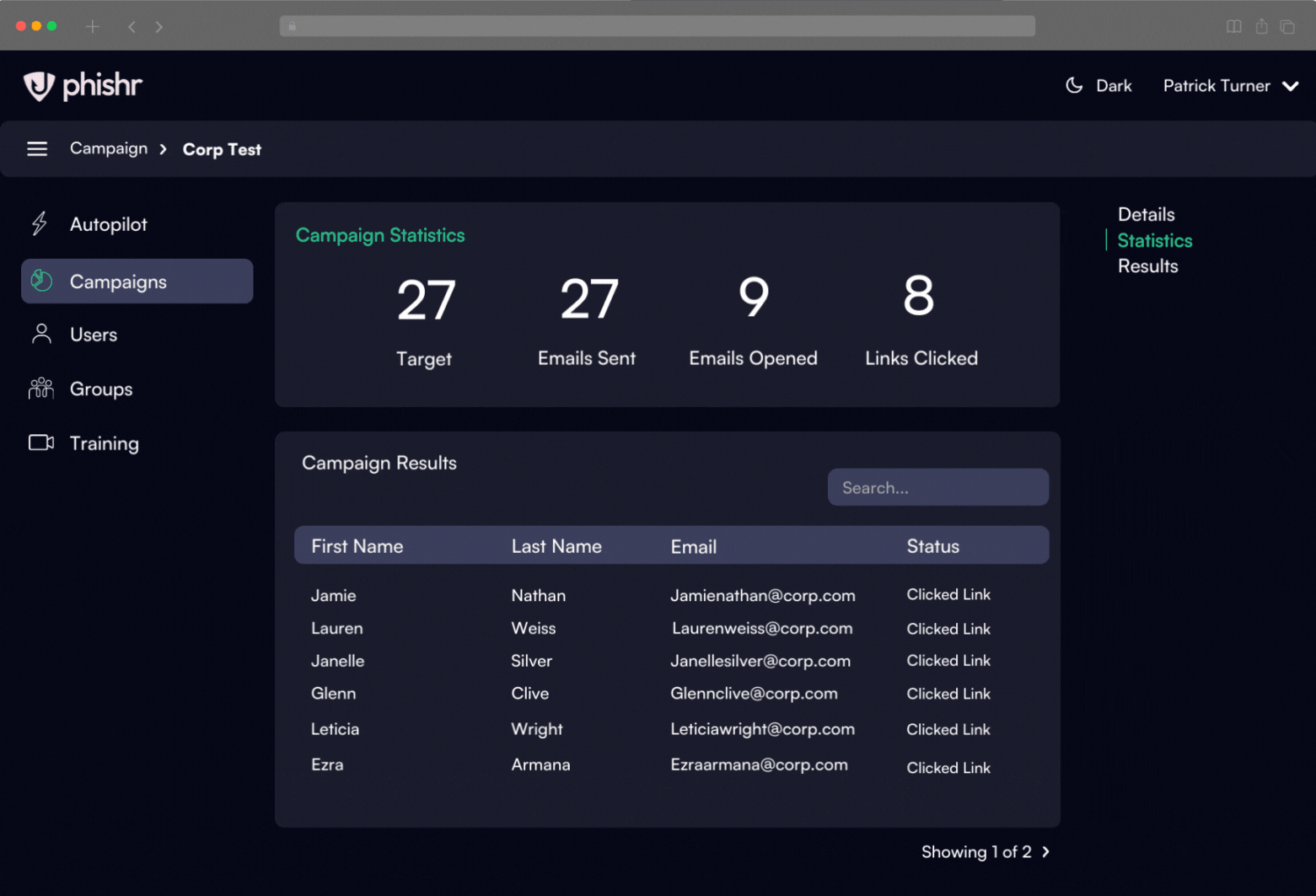Viewport: 1316px width, 896px height.
Task: Expand the Patrick Turner user dropdown
Action: [1290, 86]
